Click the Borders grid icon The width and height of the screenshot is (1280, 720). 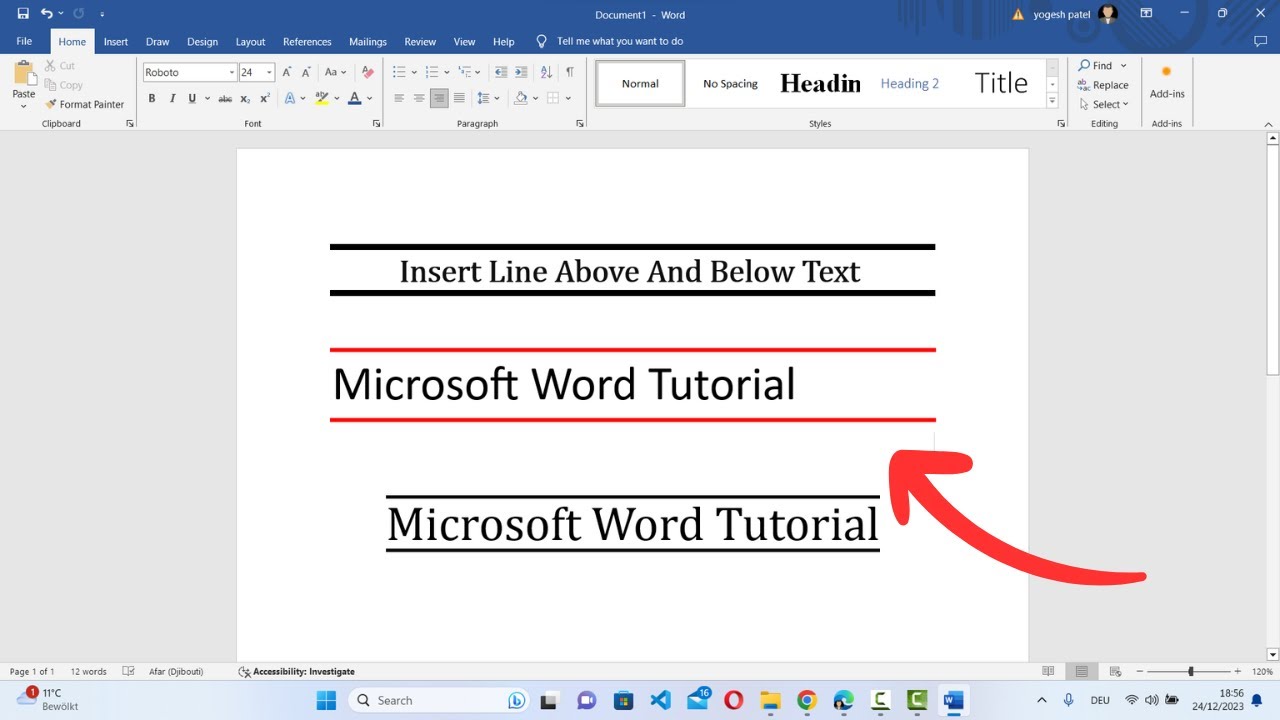(551, 98)
